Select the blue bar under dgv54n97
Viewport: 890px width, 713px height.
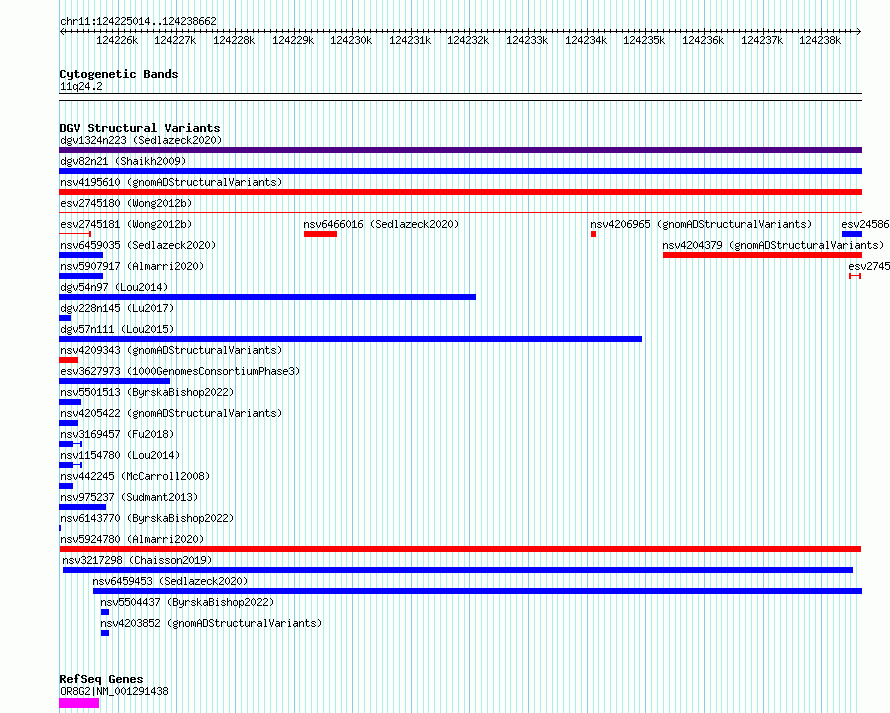tap(267, 297)
